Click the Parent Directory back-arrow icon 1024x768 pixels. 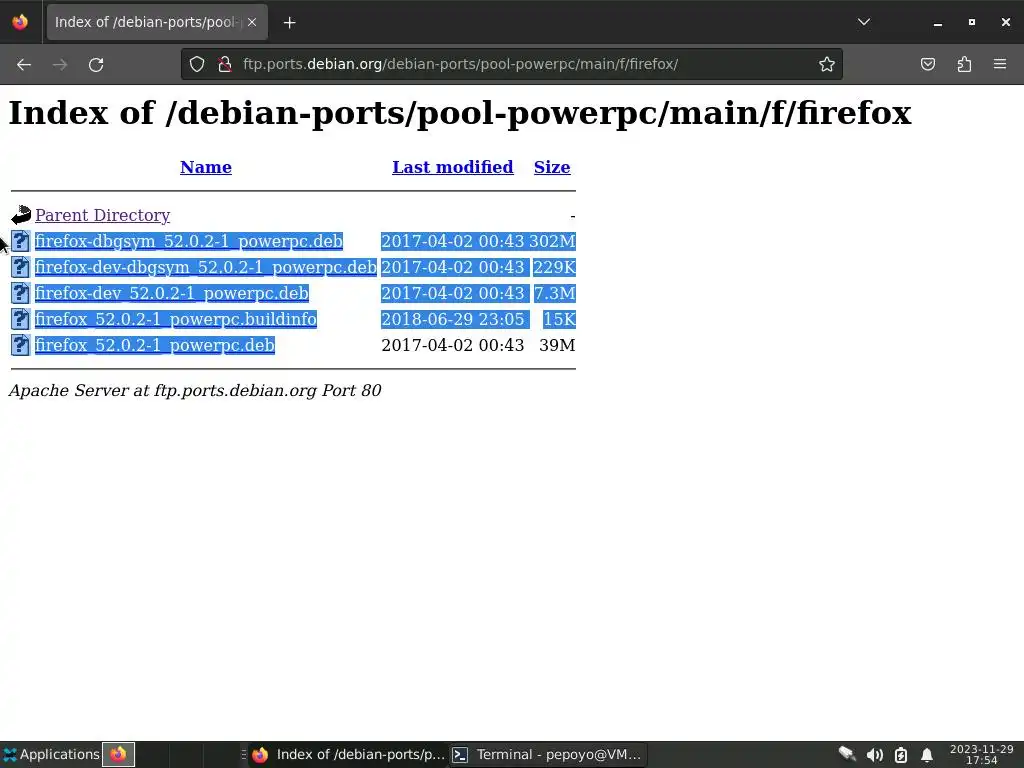(21, 215)
